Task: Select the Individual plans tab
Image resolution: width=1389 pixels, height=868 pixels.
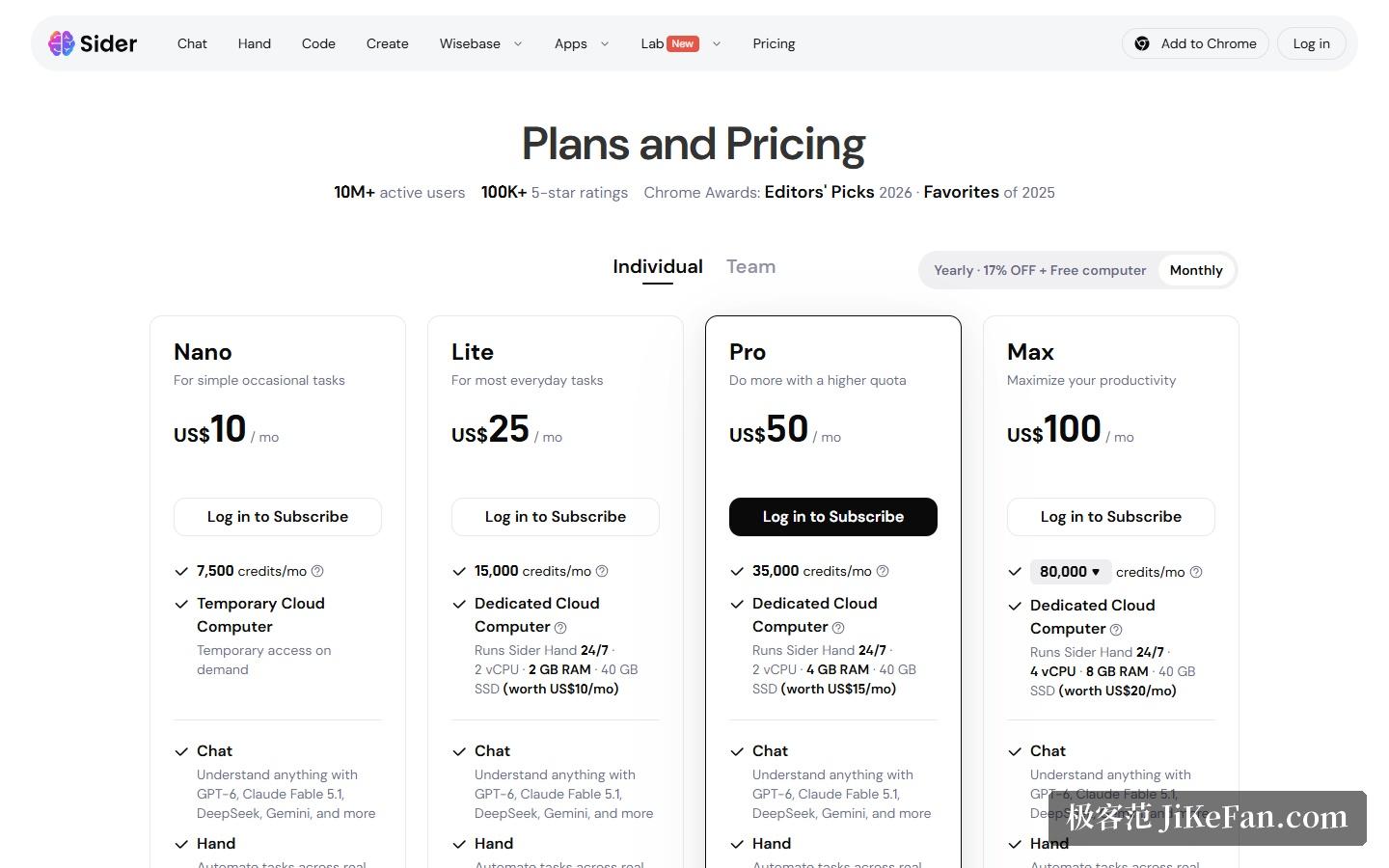Action: pyautogui.click(x=658, y=267)
